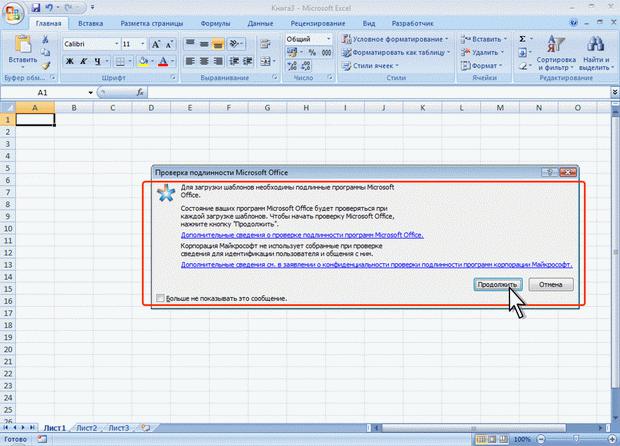
Task: Click the zoom slider in status bar
Action: coord(576,439)
